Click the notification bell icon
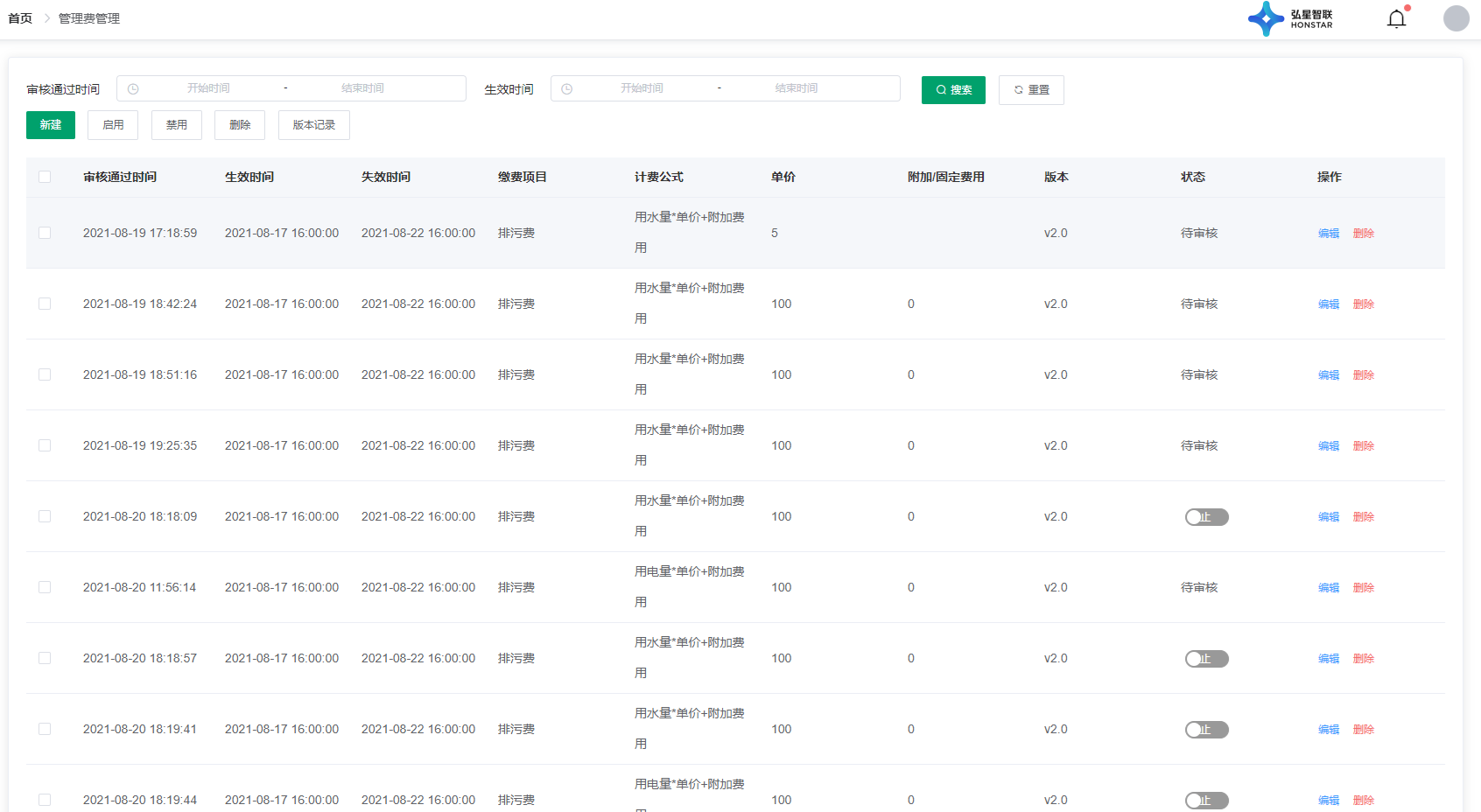 click(x=1396, y=18)
